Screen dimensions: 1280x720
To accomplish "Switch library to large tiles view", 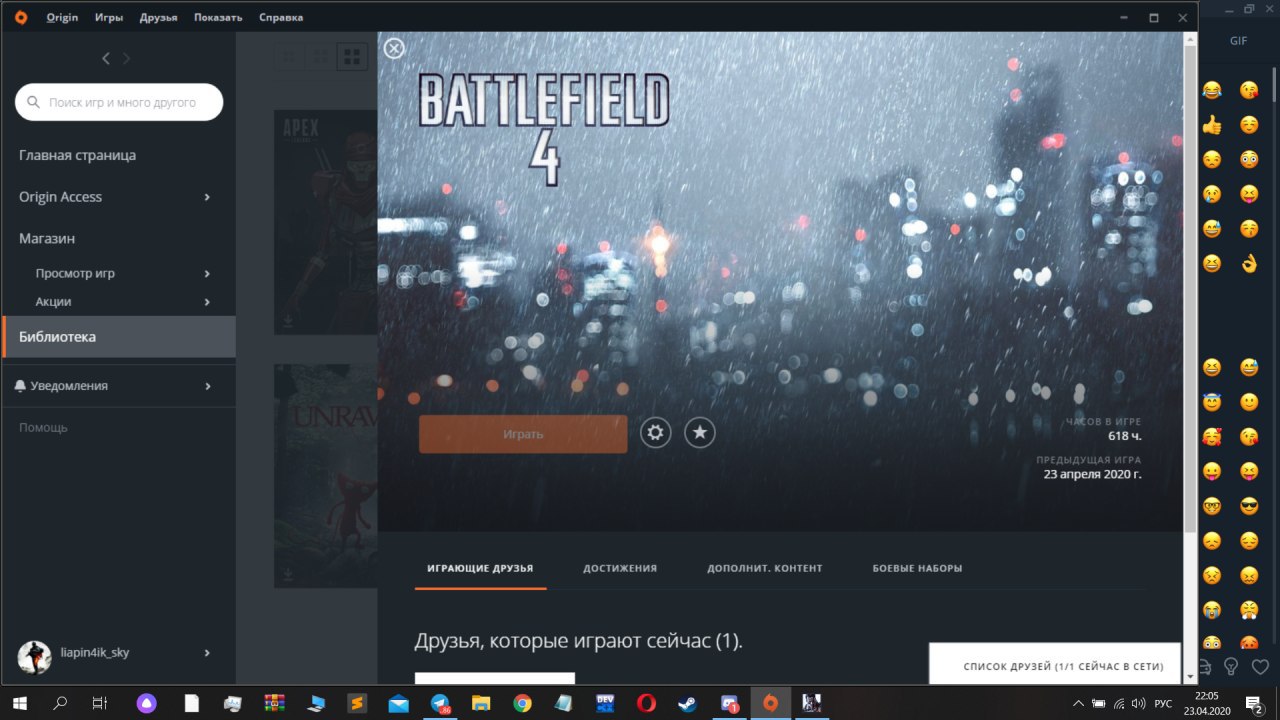I will 352,57.
